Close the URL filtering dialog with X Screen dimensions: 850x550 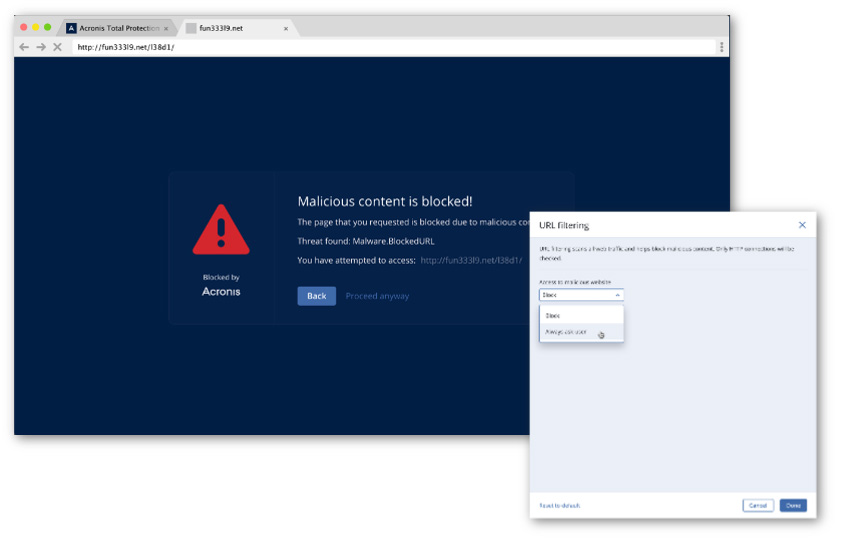click(802, 225)
